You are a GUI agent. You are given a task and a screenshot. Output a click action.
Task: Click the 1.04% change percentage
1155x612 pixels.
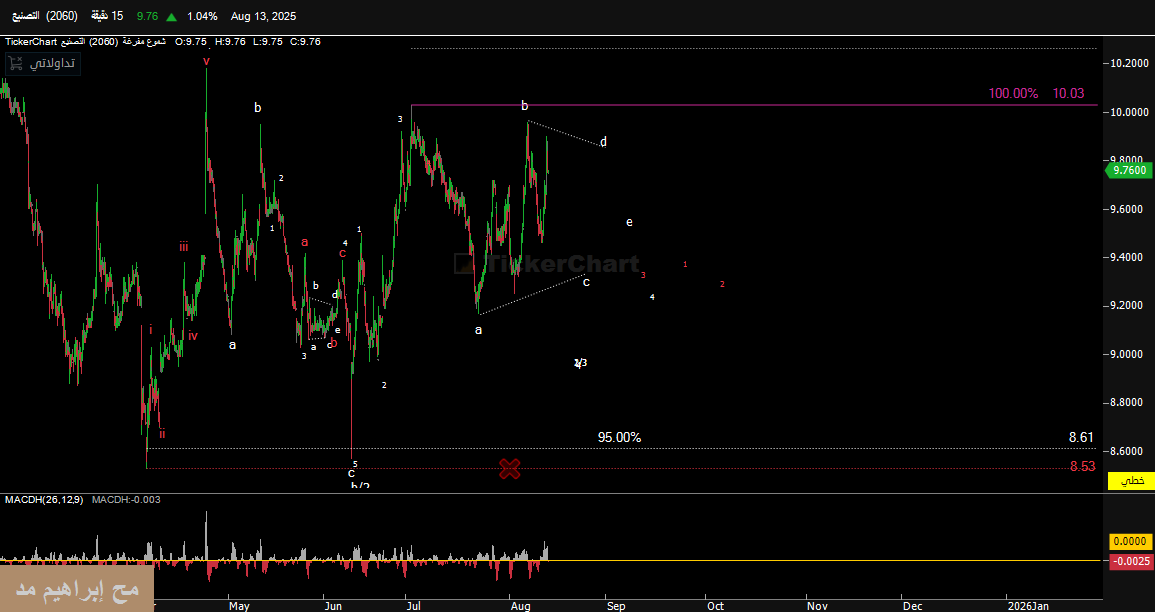click(x=203, y=16)
